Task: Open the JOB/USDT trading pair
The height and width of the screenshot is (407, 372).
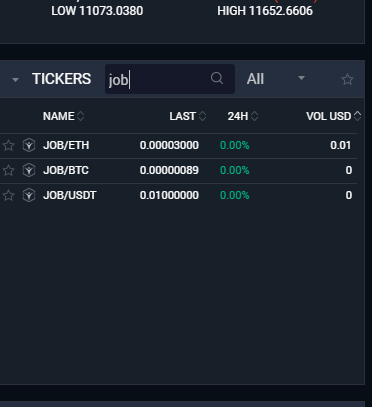Action: click(x=178, y=196)
